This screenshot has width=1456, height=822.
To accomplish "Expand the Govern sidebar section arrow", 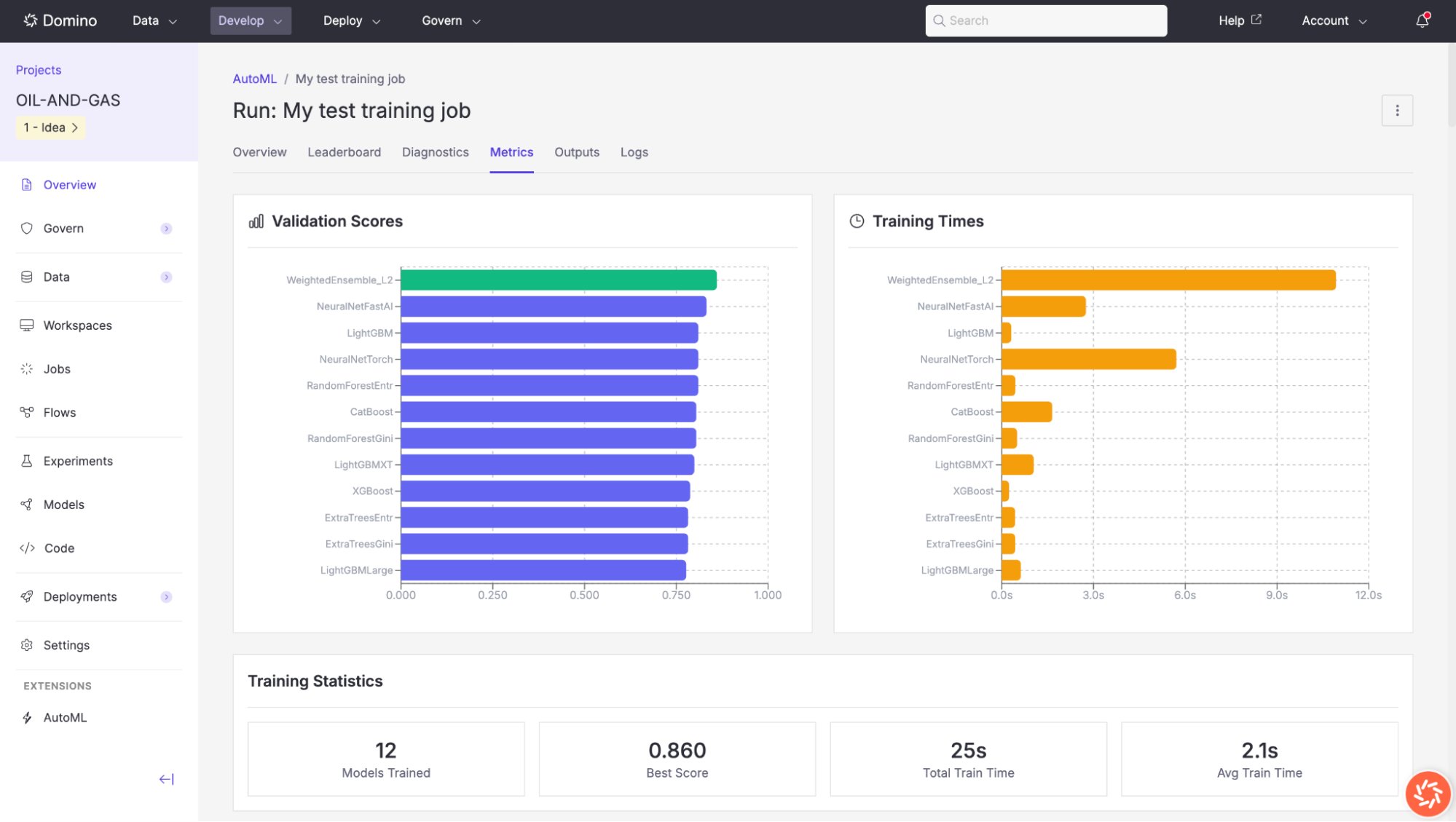I will (166, 229).
